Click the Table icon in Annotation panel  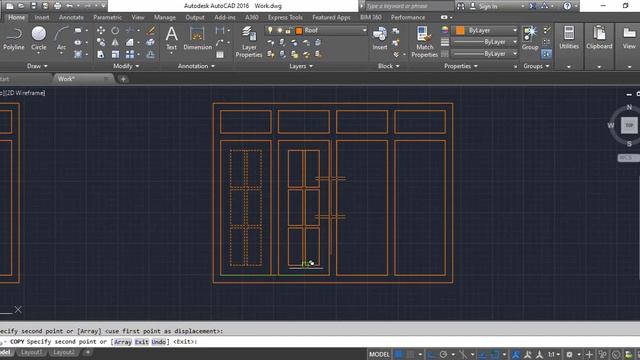coord(220,54)
